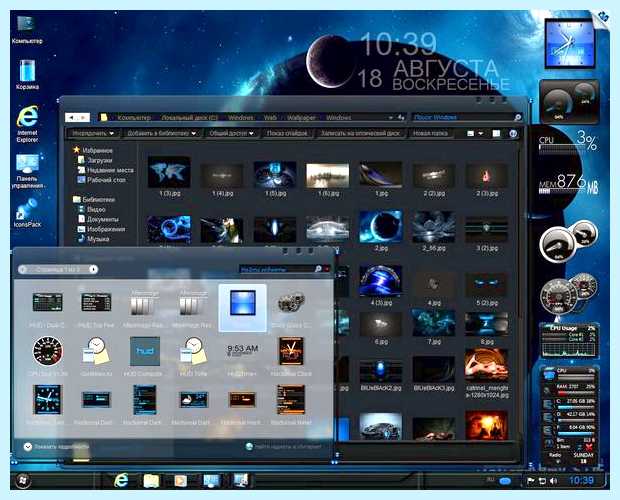Open the Добавить в библиотеку dropdown
Image resolution: width=620 pixels, height=500 pixels.
161,134
